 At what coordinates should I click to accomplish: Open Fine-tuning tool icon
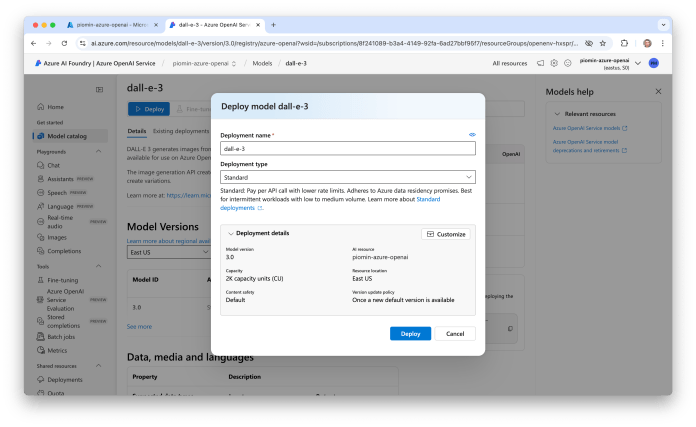click(x=40, y=280)
